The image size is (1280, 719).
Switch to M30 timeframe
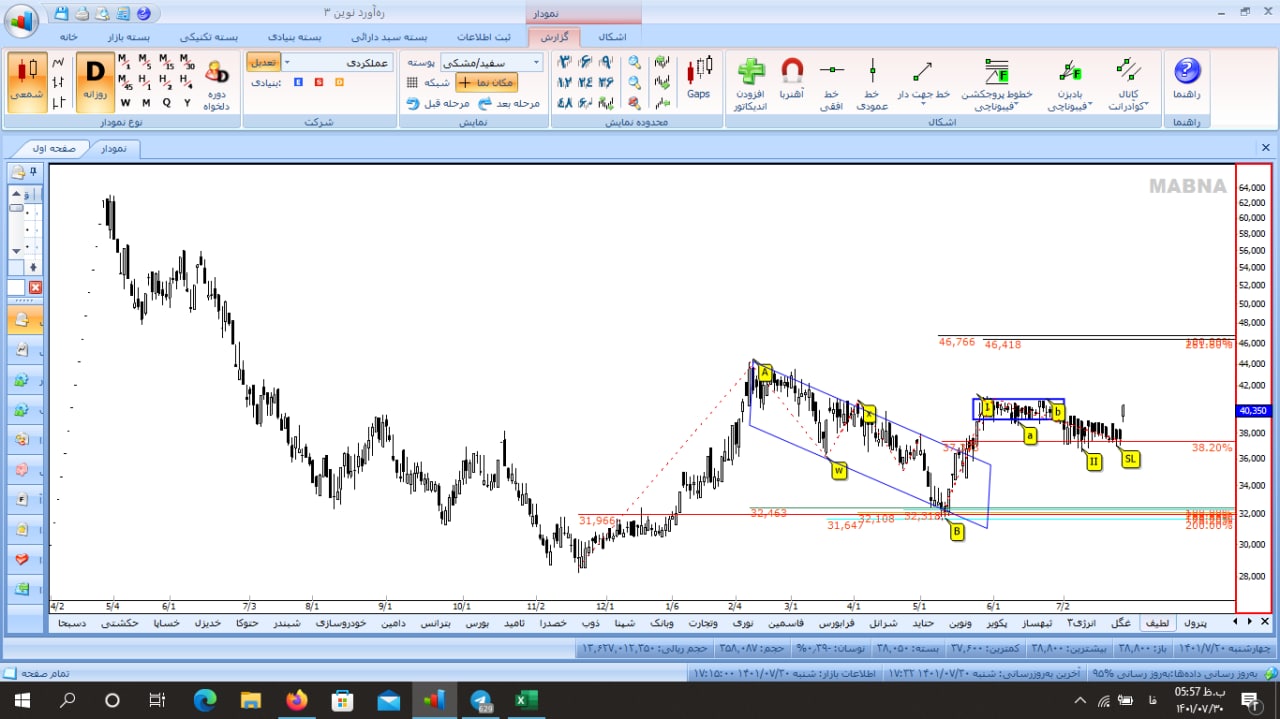point(187,60)
